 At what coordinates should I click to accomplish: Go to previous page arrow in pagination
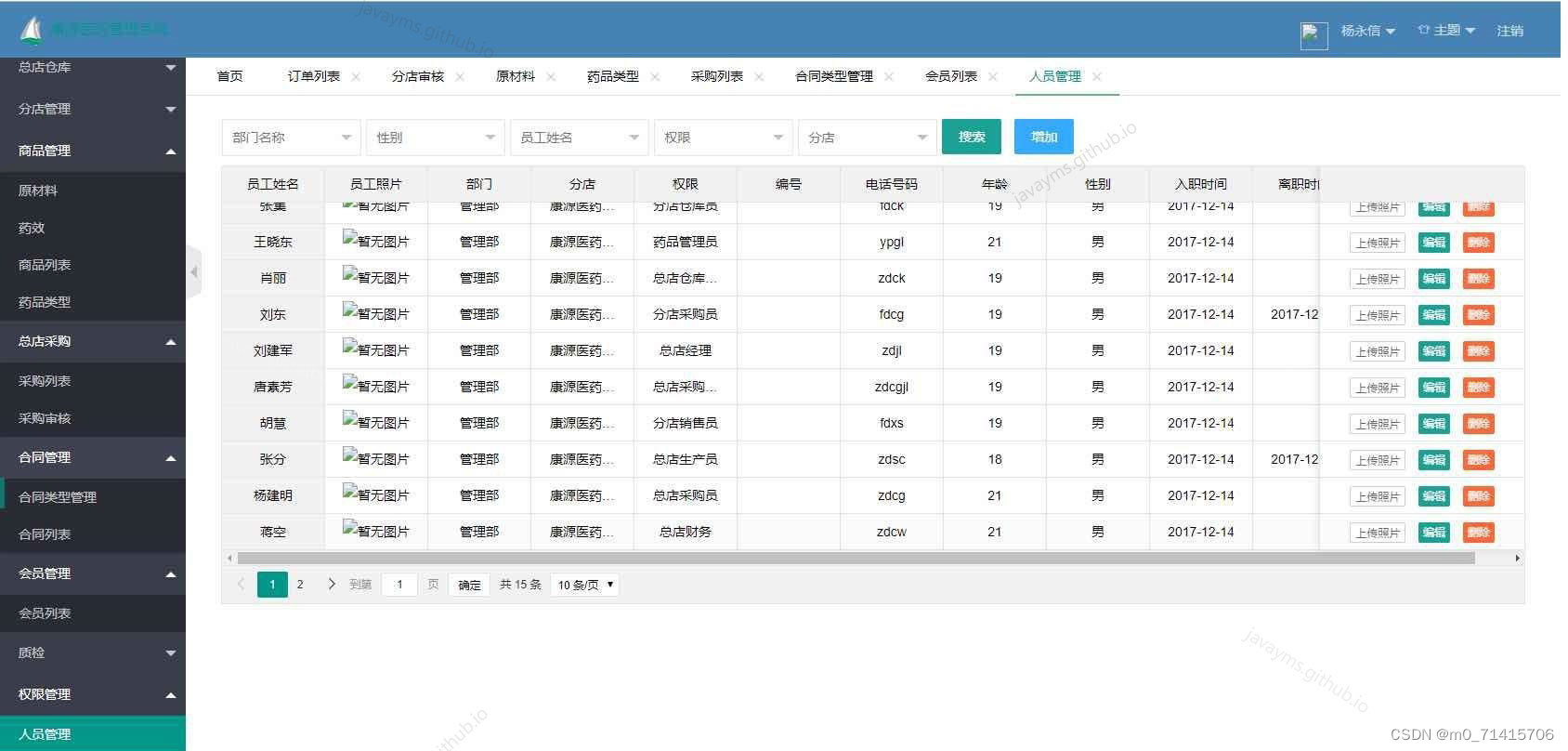[242, 585]
